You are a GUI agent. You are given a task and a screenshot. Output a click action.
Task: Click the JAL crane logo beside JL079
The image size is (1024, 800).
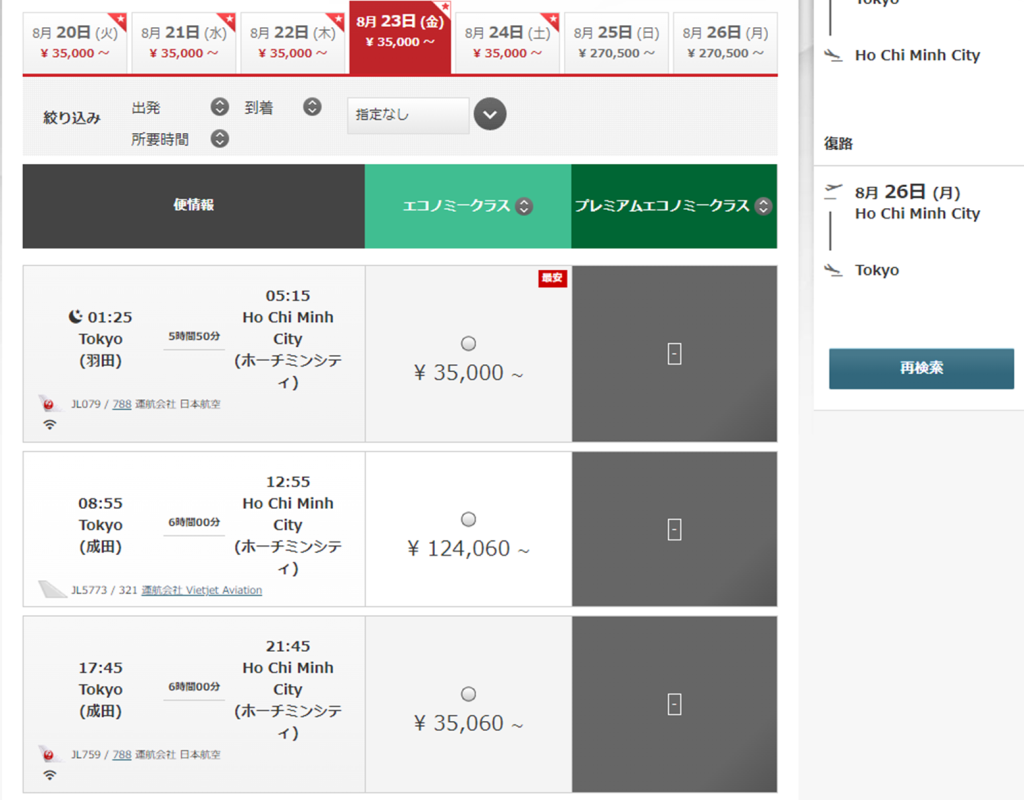(47, 404)
